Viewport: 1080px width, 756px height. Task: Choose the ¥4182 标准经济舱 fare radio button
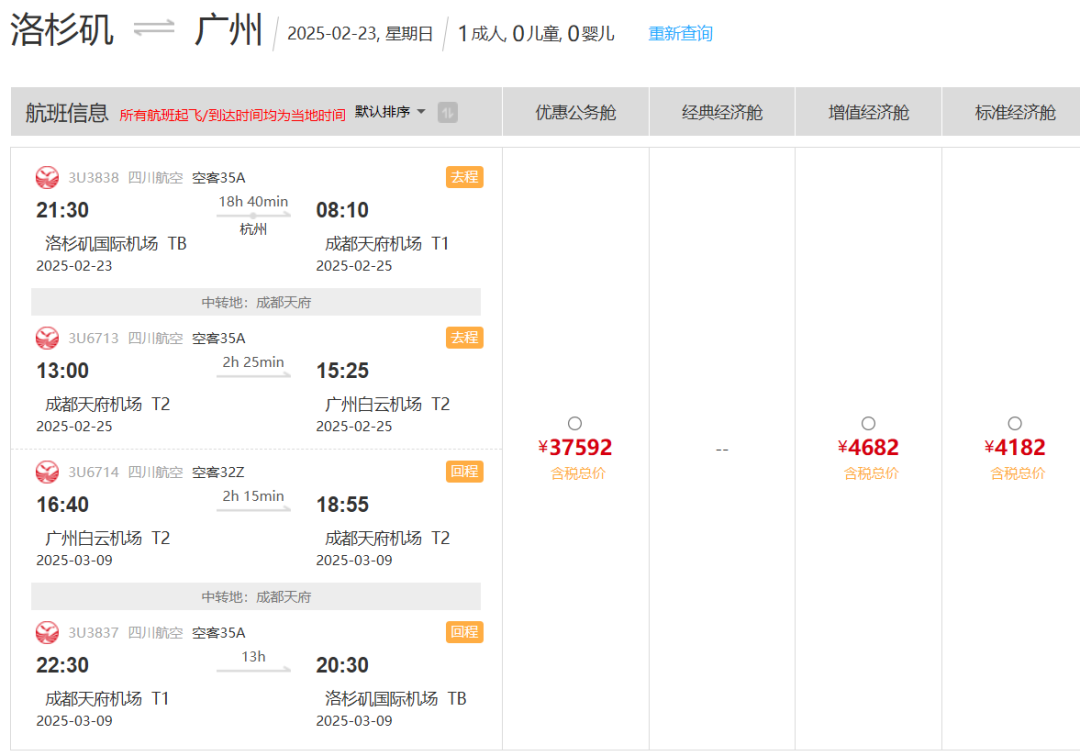tap(1015, 424)
